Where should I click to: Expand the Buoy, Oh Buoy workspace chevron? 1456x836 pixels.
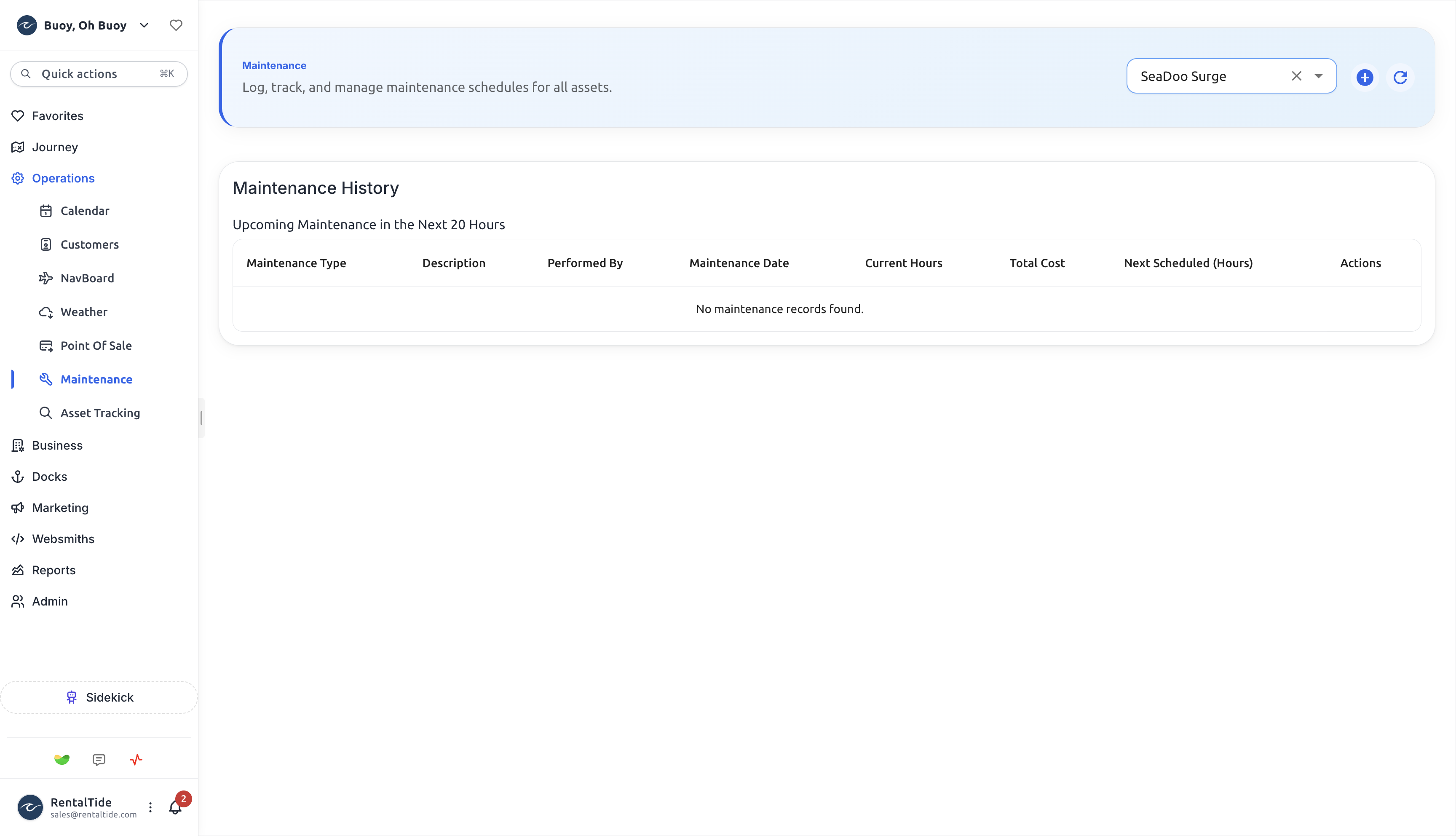pos(144,25)
